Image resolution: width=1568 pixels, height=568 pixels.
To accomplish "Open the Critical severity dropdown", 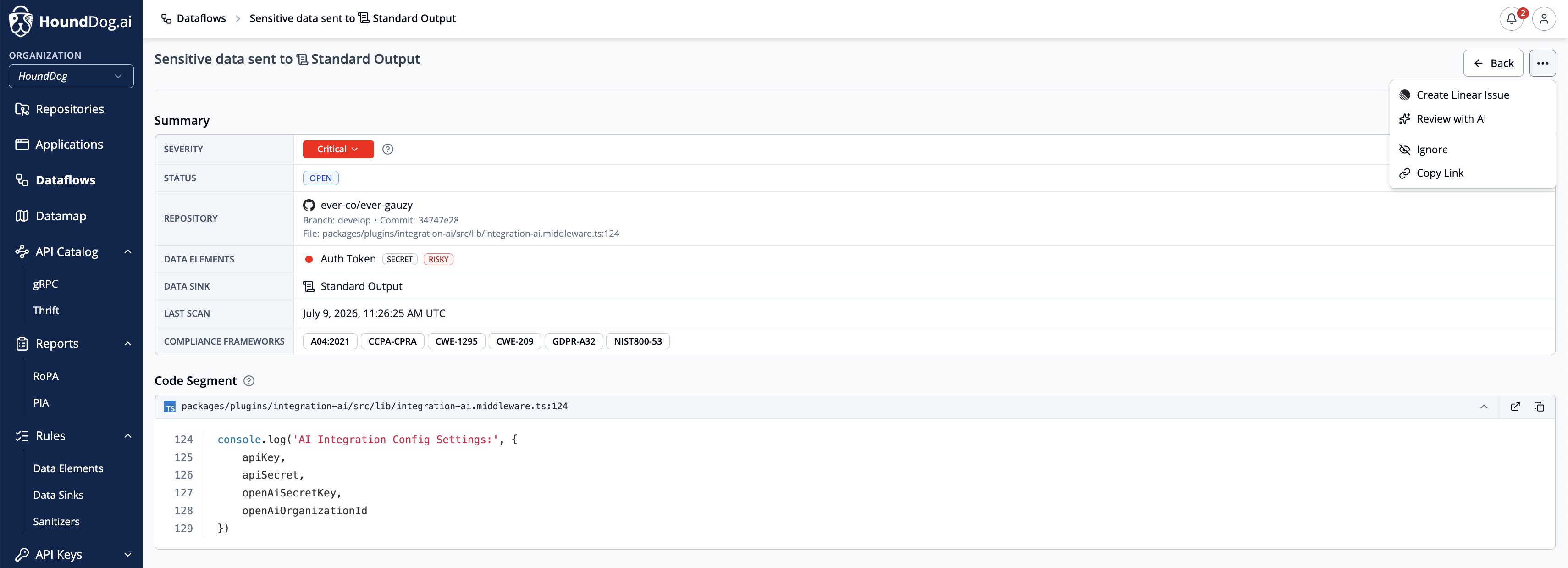I will pyautogui.click(x=338, y=149).
